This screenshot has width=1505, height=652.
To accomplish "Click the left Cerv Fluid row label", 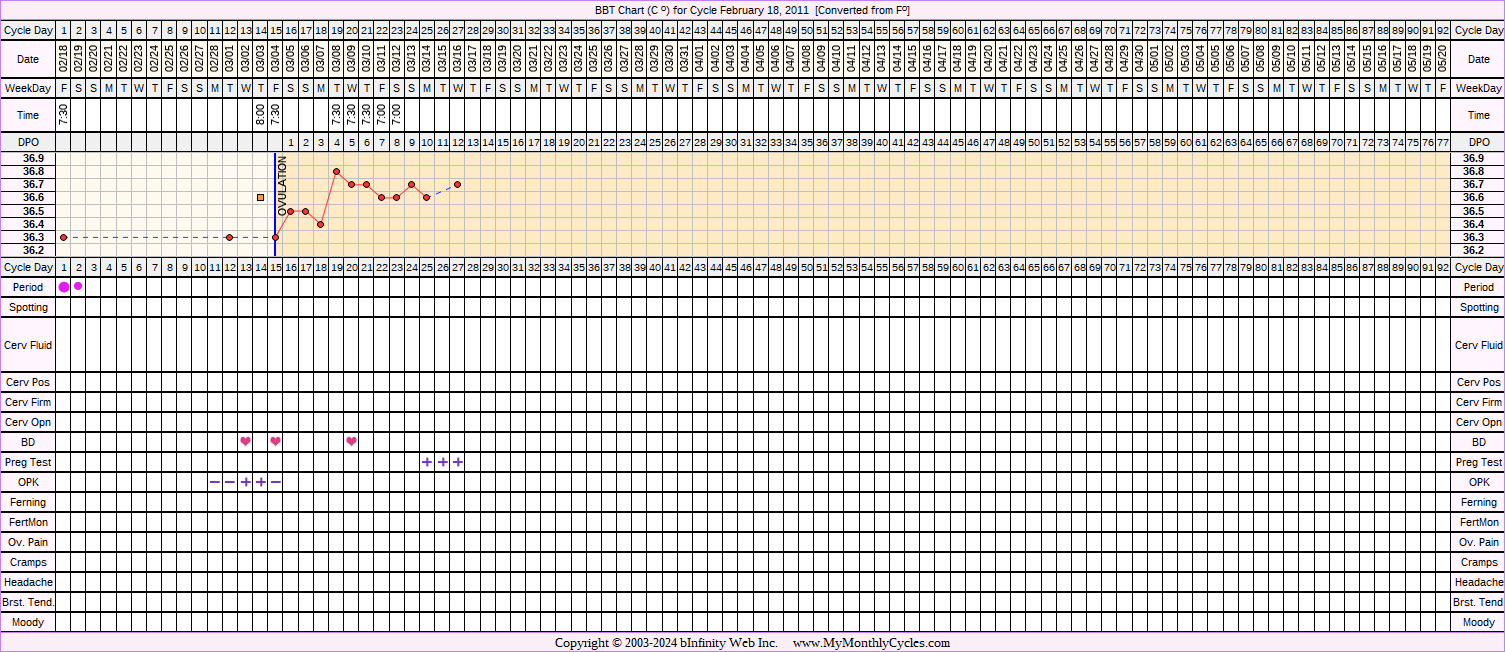I will coord(28,345).
